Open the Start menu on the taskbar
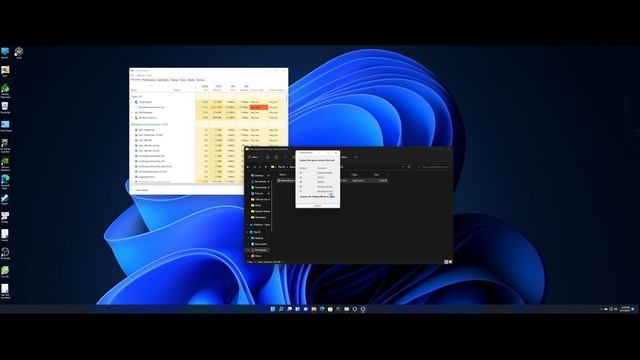This screenshot has width=640, height=360. pyautogui.click(x=273, y=309)
